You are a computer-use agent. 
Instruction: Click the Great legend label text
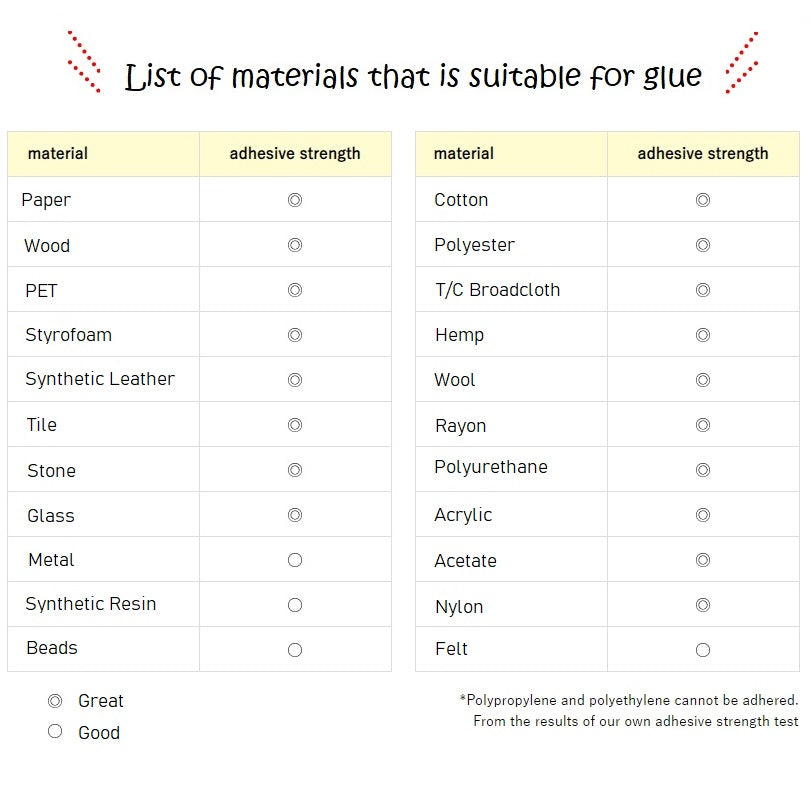(x=100, y=701)
